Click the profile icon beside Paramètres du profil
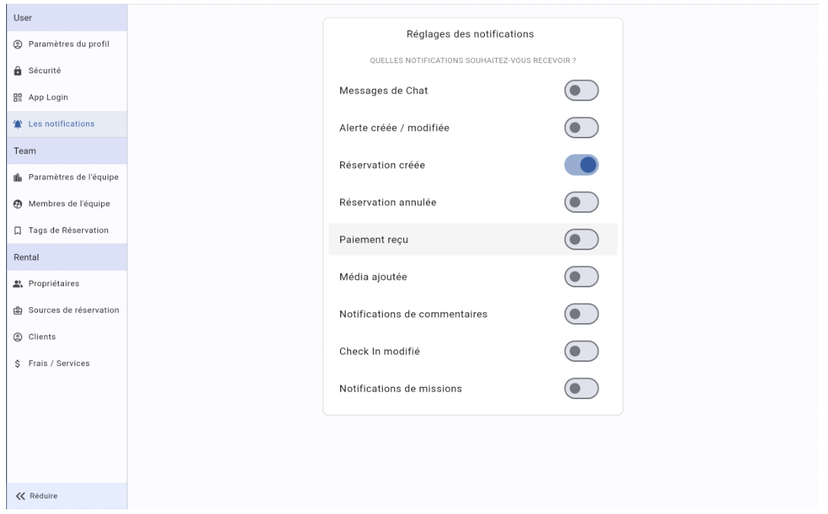 click(18, 44)
